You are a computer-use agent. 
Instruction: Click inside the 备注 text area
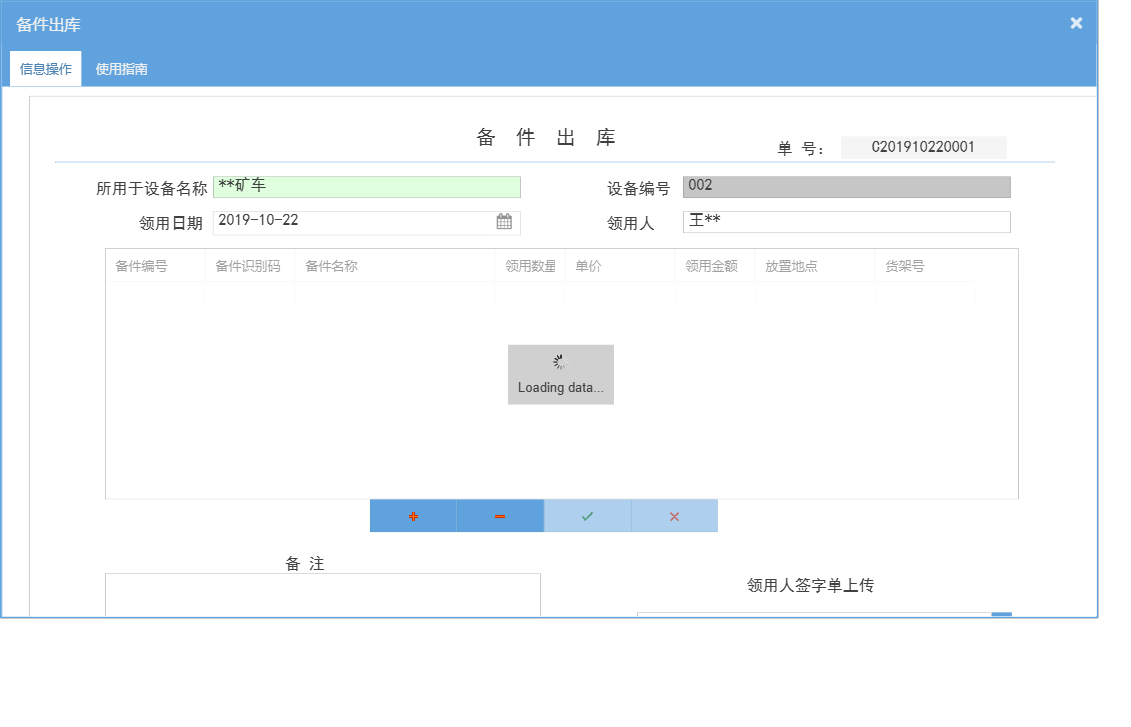pos(322,597)
